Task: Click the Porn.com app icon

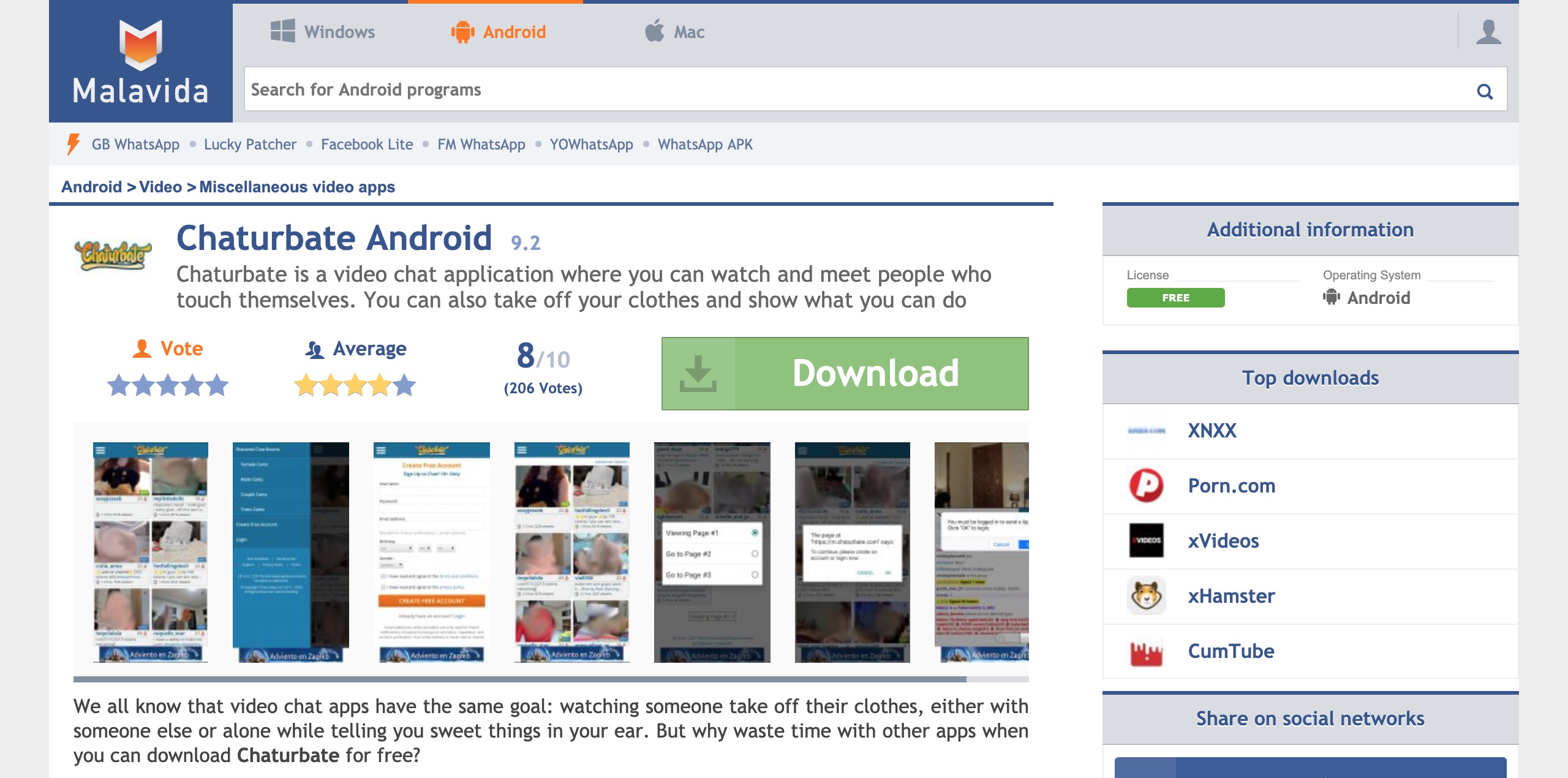Action: (x=1147, y=486)
